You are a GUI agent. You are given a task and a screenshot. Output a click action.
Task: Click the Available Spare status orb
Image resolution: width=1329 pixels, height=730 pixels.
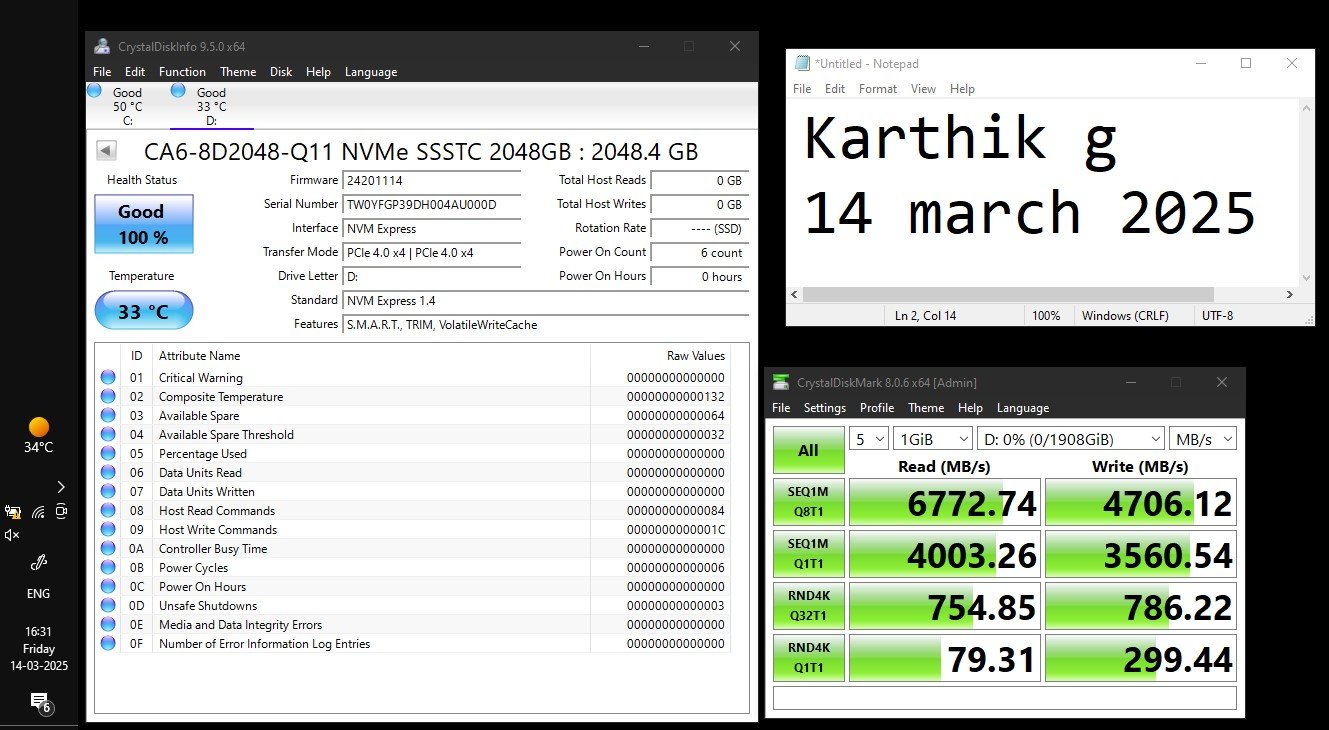point(108,416)
